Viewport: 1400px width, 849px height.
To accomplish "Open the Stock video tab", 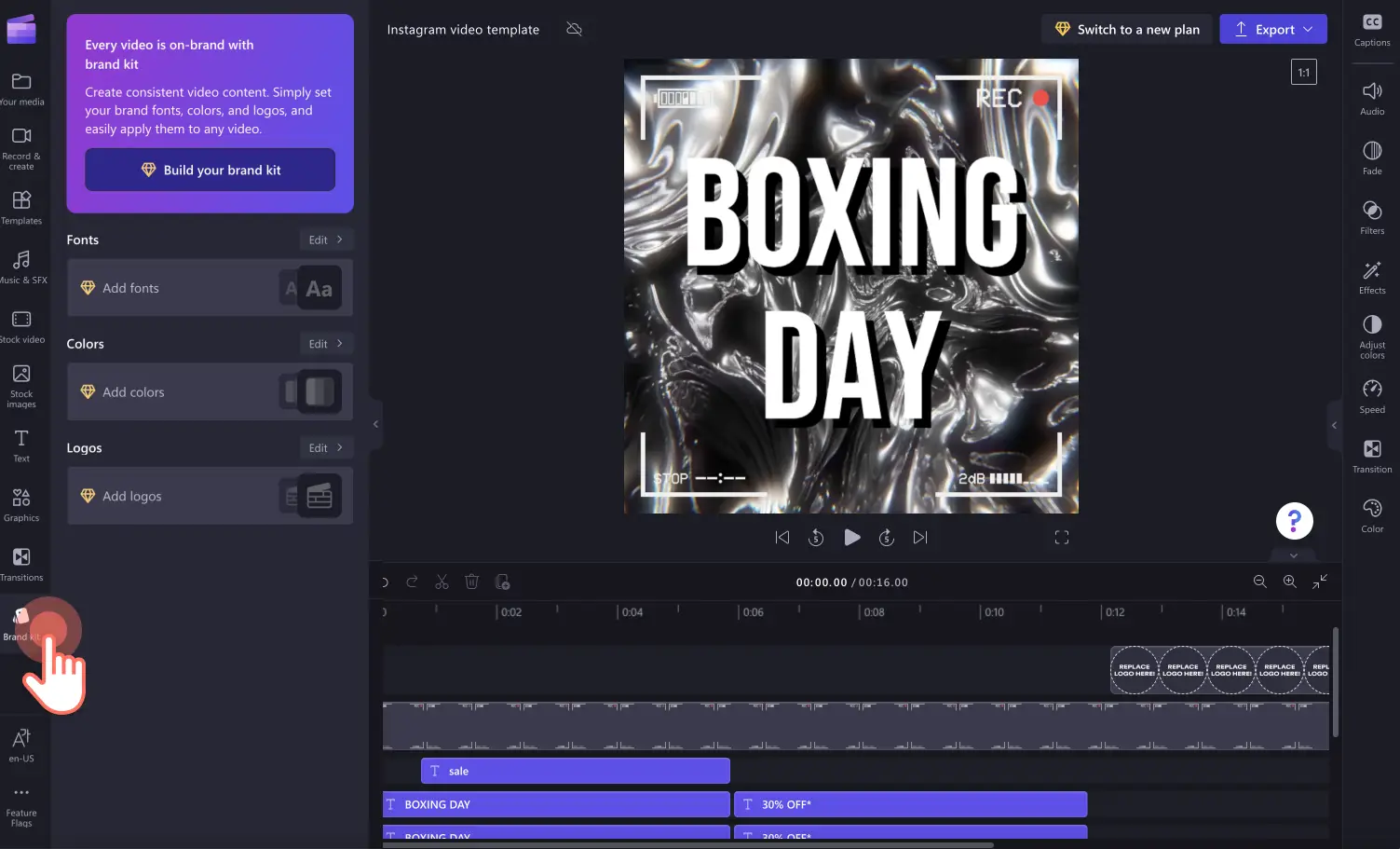I will 21,326.
